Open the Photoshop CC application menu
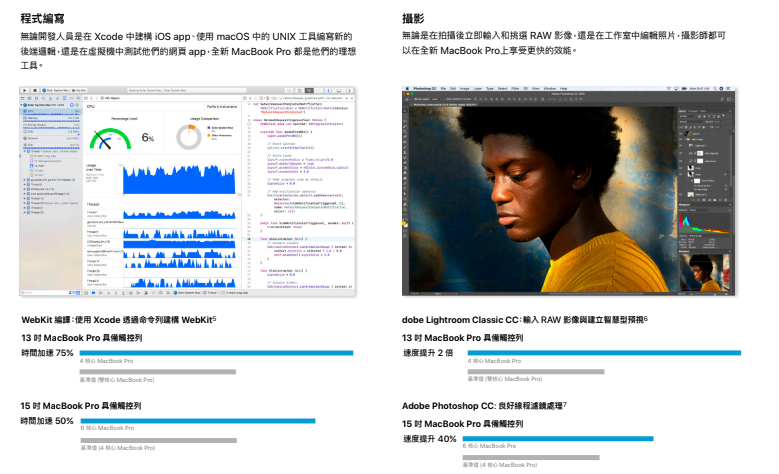The image size is (779, 474). coord(425,88)
